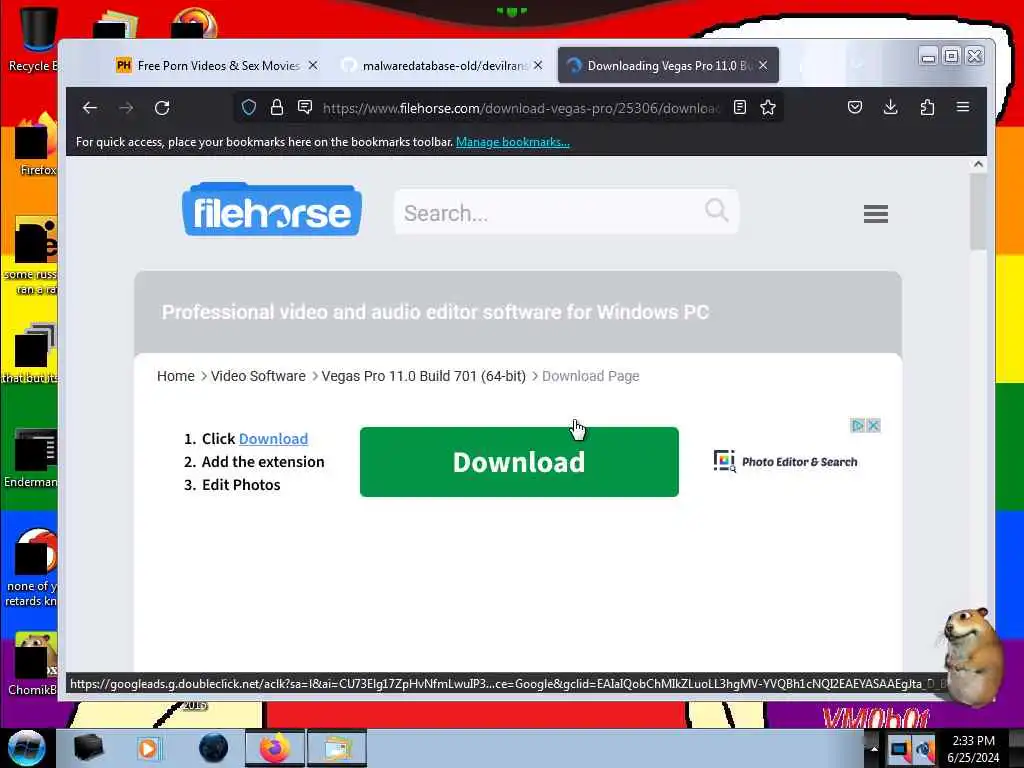Image resolution: width=1024 pixels, height=768 pixels.
Task: Click 'Professional video and audio editor' heading
Action: click(x=435, y=312)
